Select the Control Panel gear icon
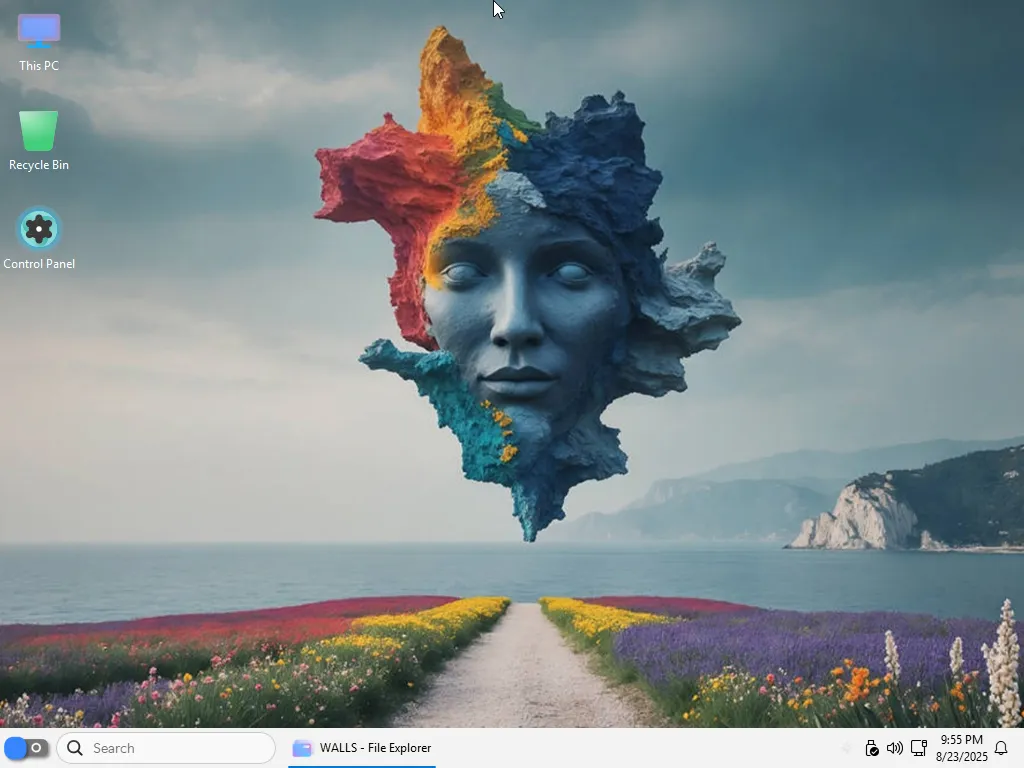This screenshot has height=768, width=1024. click(x=39, y=229)
